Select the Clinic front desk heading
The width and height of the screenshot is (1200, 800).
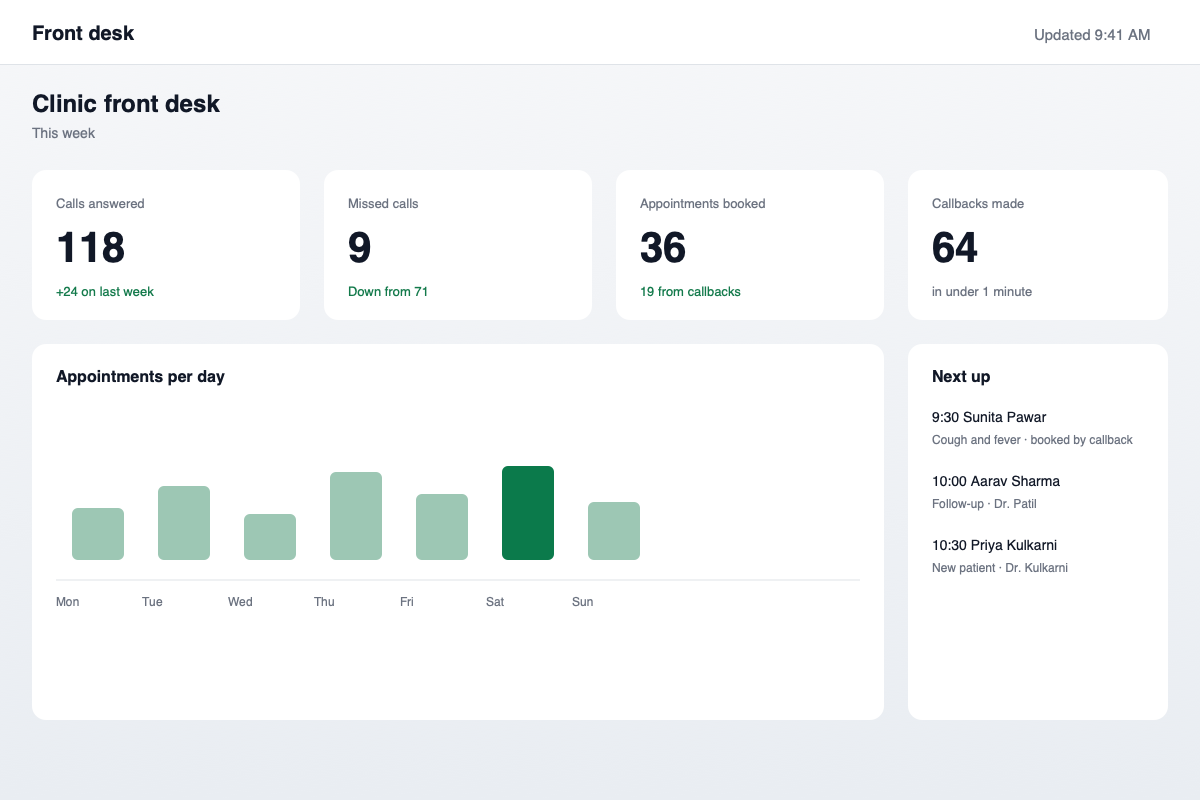pos(126,103)
